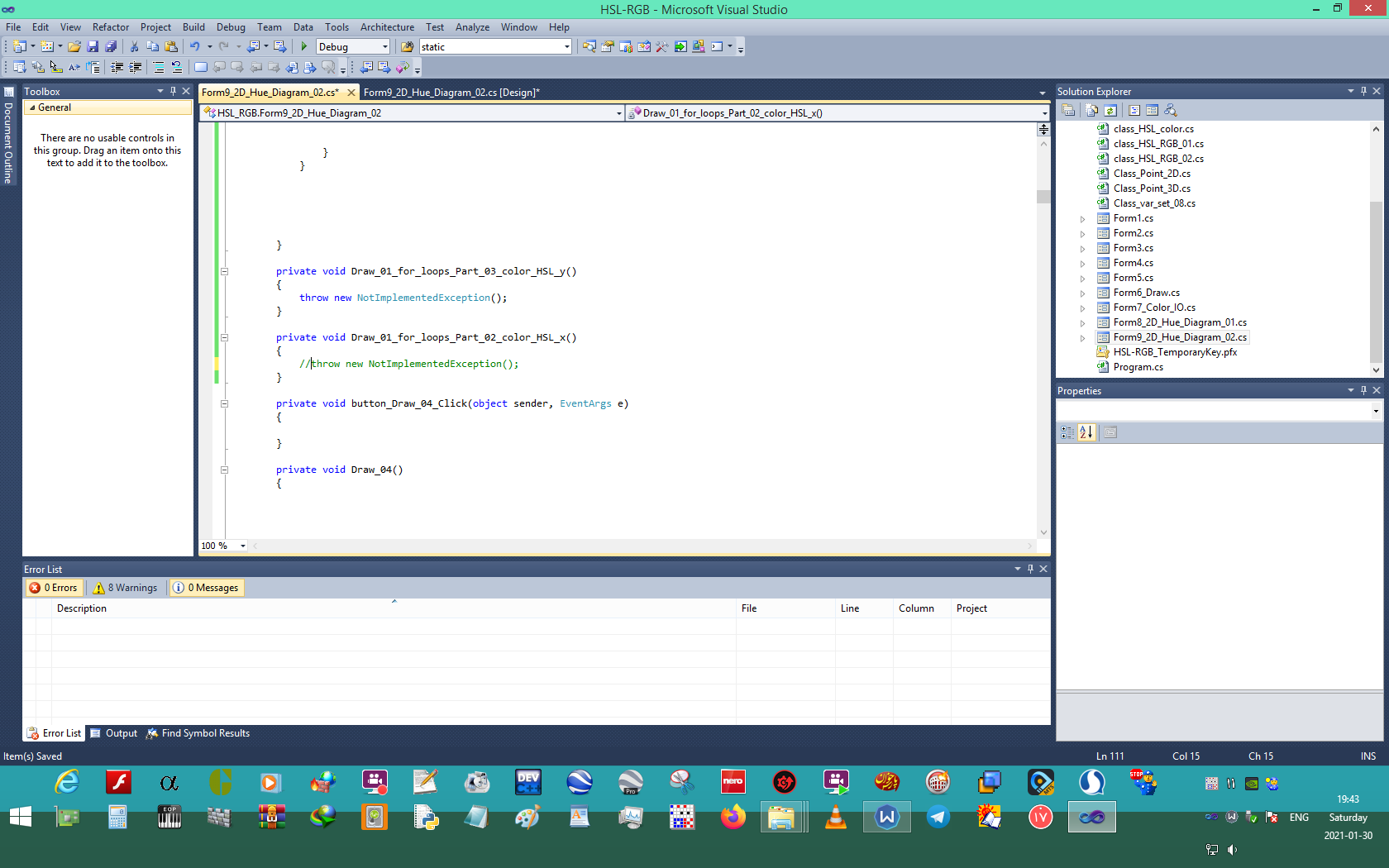Open Telegram from the Windows taskbar
1389x868 pixels.
(x=938, y=818)
